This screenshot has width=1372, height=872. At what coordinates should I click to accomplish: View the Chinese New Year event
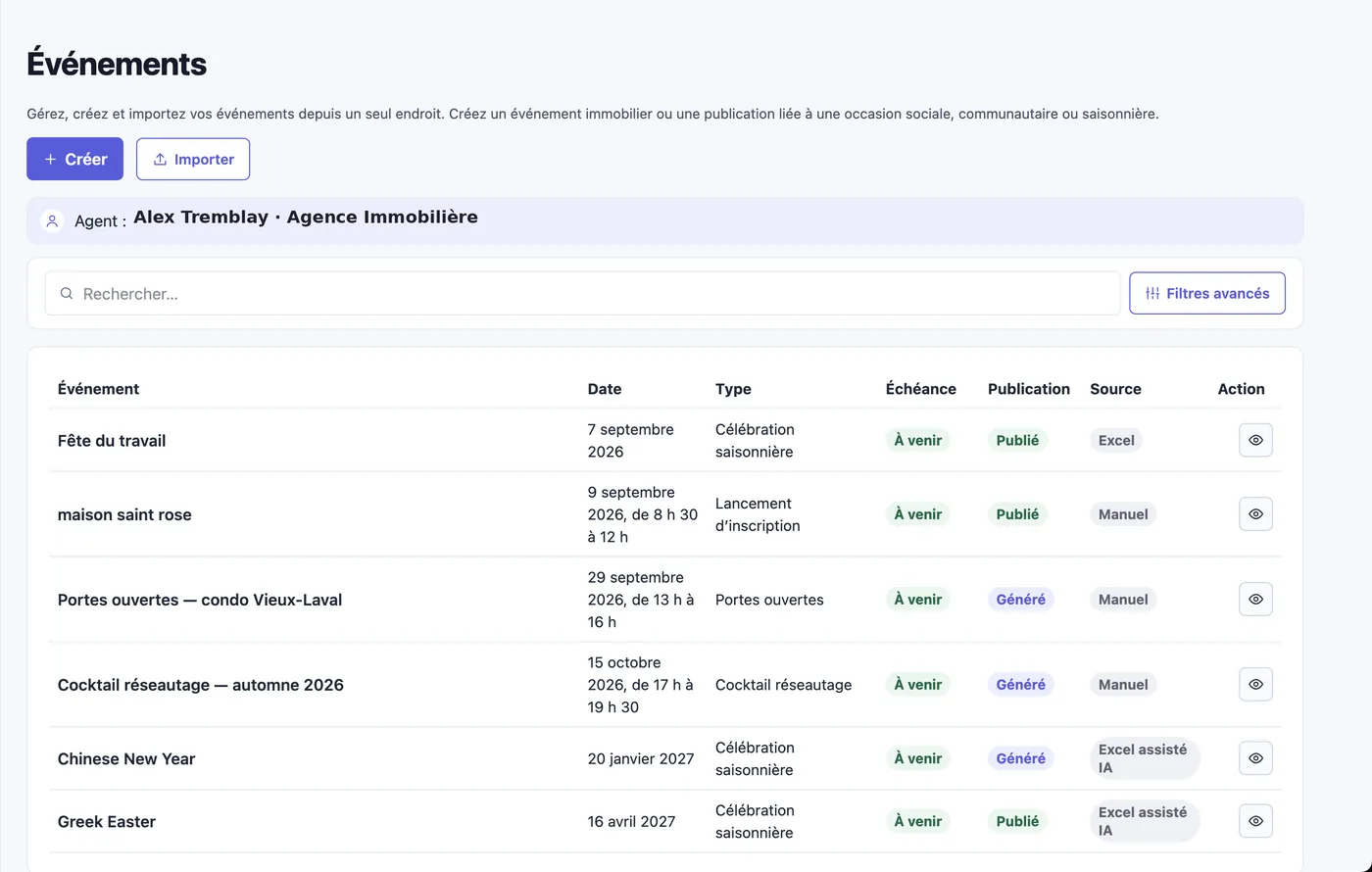[x=1255, y=758]
